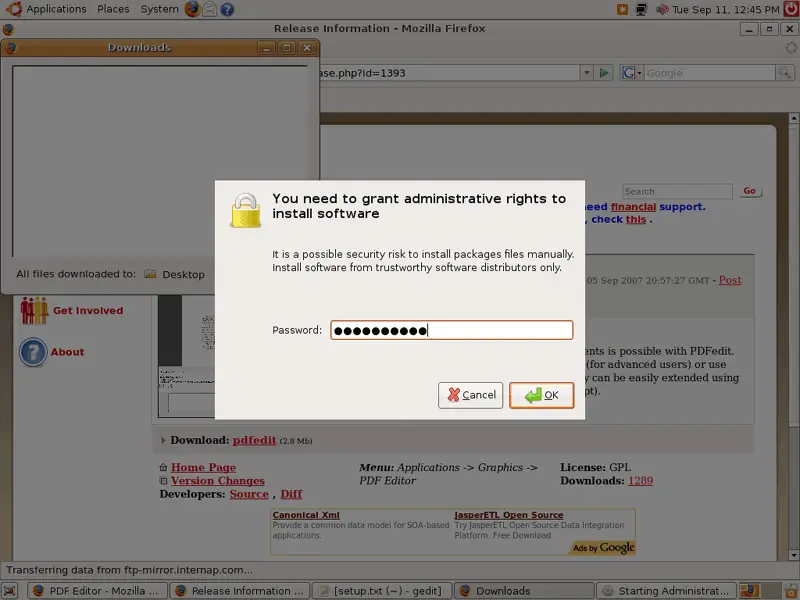800x600 pixels.
Task: Click the network monitor tray icon
Action: (x=641, y=9)
